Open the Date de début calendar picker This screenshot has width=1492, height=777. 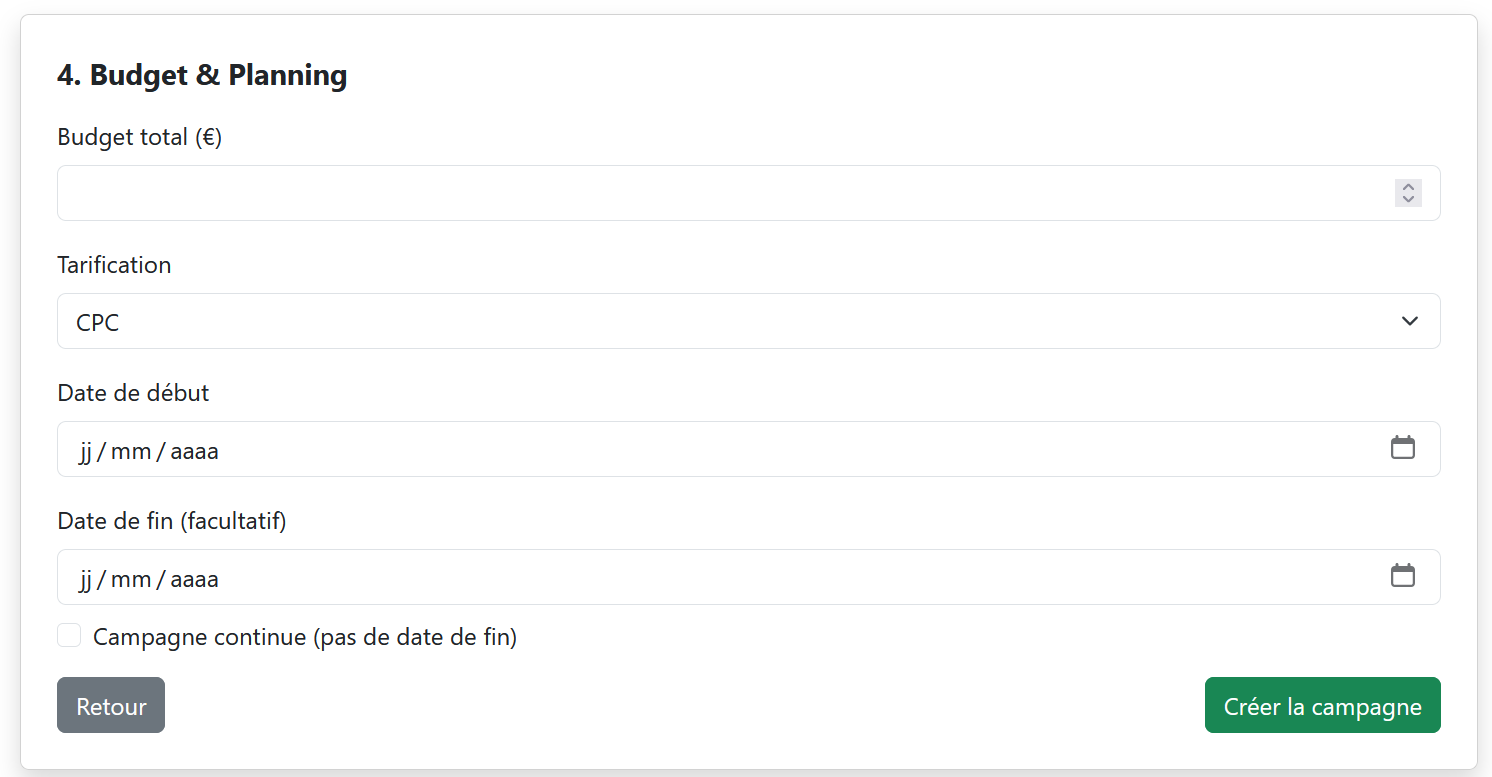[x=1403, y=448]
